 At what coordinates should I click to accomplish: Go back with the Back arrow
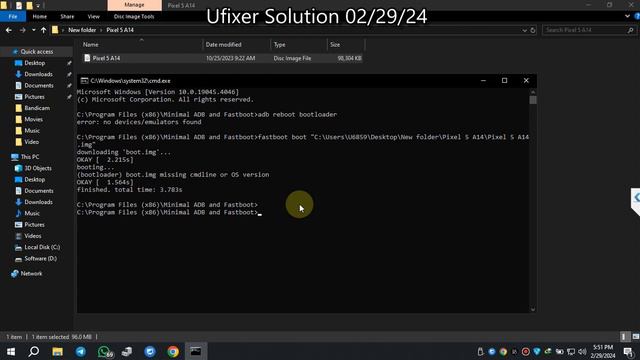tap(9, 30)
